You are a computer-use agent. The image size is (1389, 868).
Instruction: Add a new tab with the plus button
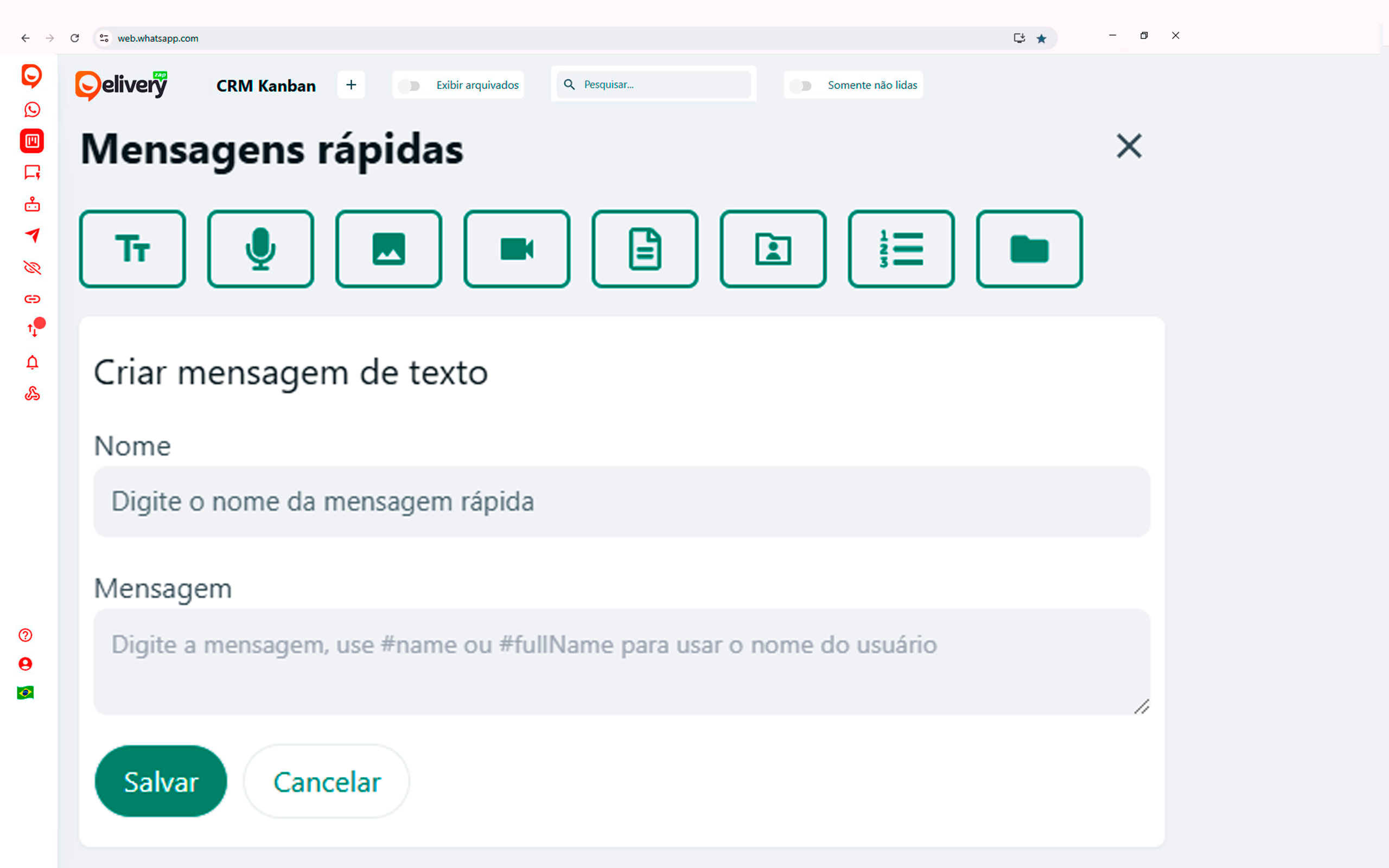(x=351, y=85)
